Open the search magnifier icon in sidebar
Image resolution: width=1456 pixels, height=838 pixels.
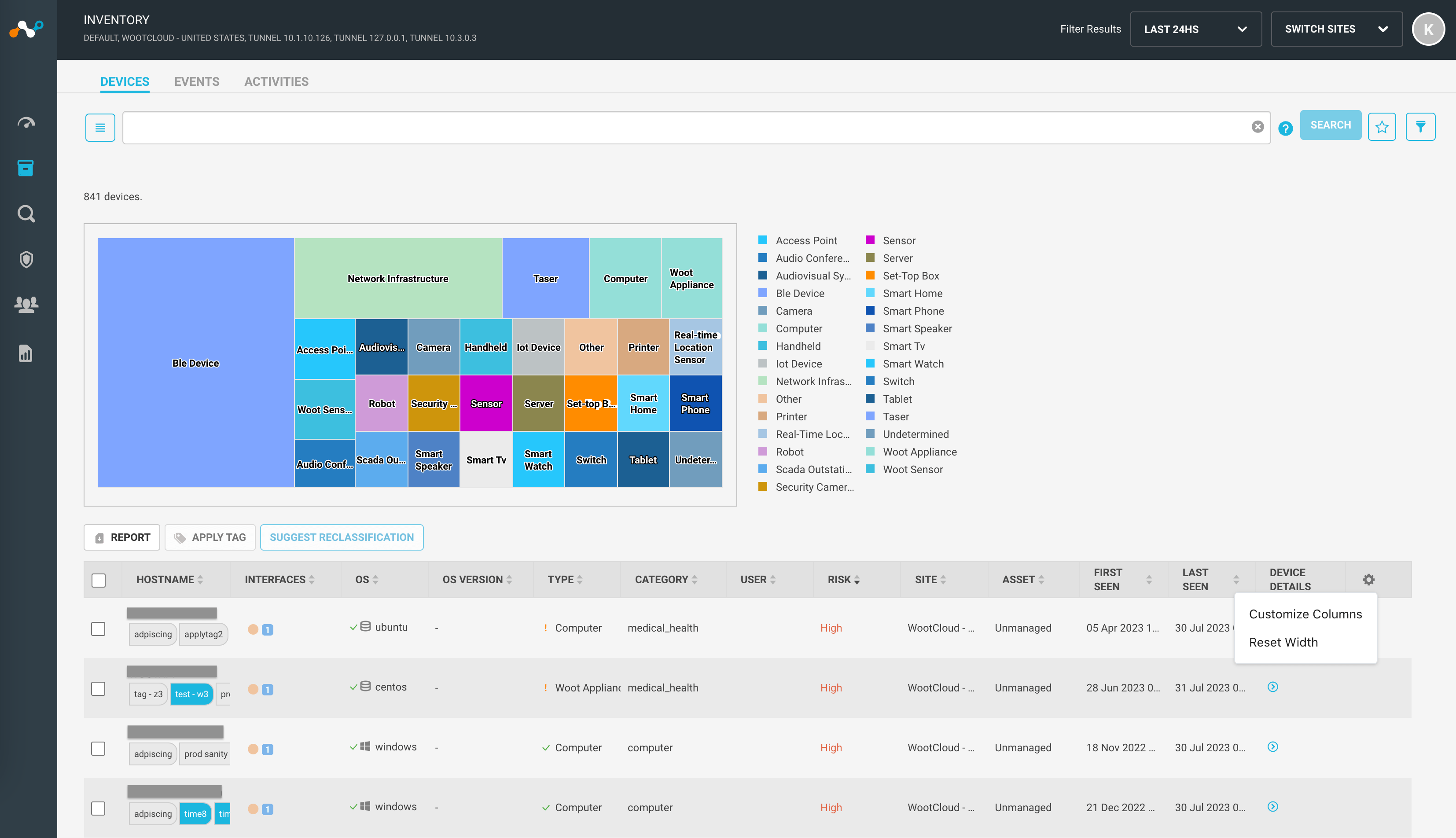(x=26, y=213)
